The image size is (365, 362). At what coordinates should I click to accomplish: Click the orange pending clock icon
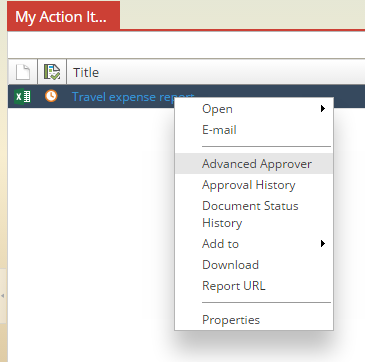(51, 96)
